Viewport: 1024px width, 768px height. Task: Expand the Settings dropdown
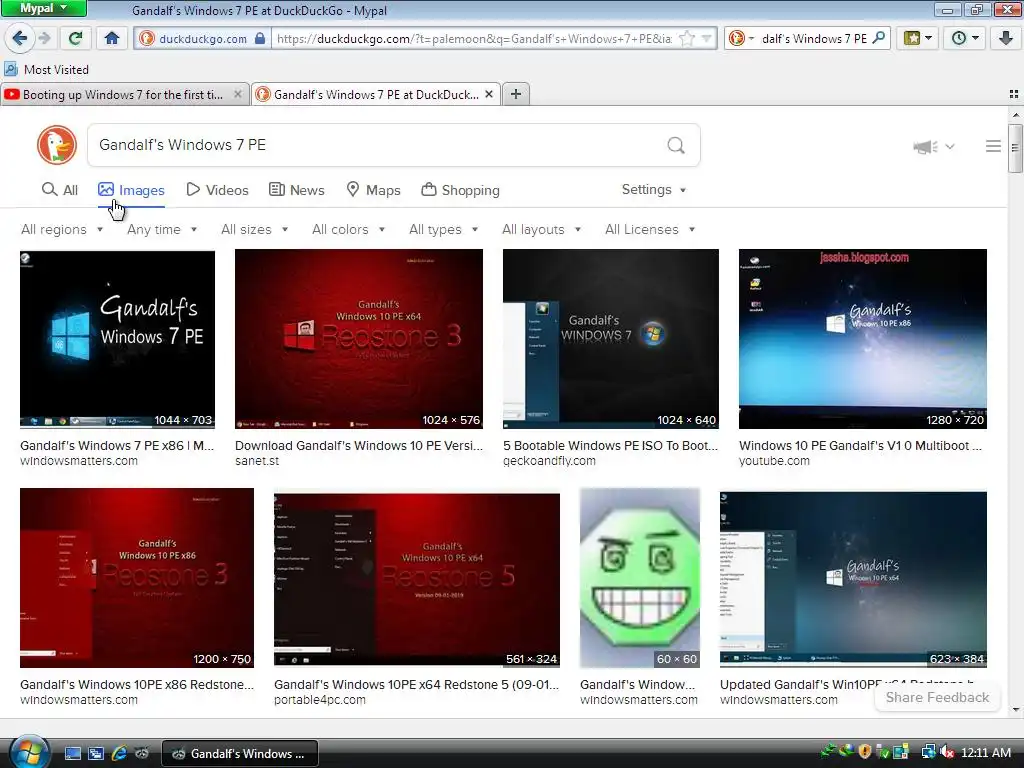point(654,189)
